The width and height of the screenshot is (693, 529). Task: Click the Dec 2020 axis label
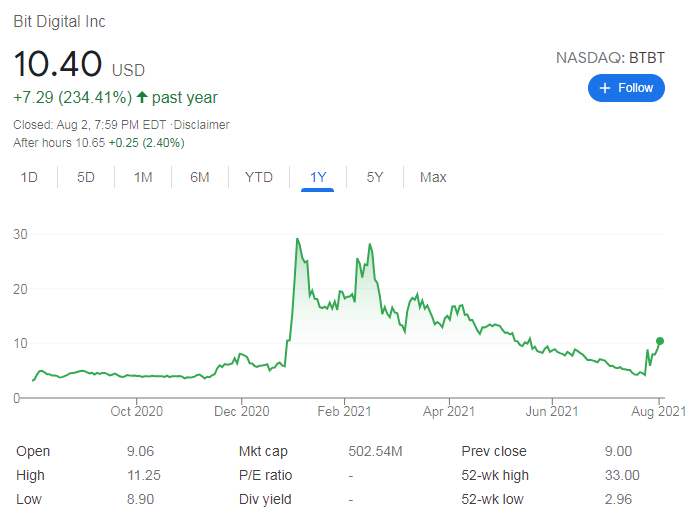coord(242,411)
